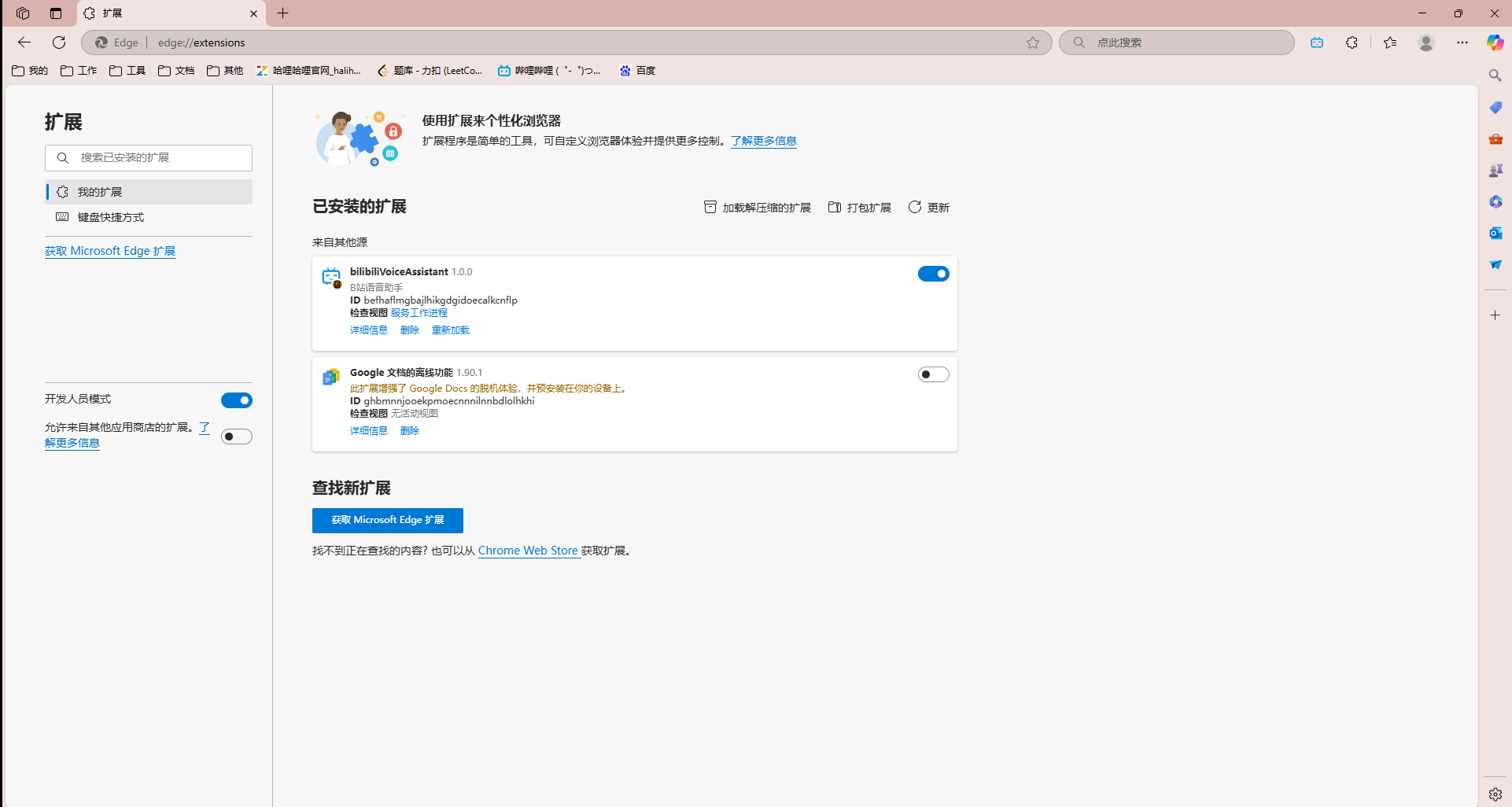Open the 我的 bookmarks folder
Image resolution: width=1512 pixels, height=807 pixels.
(30, 71)
